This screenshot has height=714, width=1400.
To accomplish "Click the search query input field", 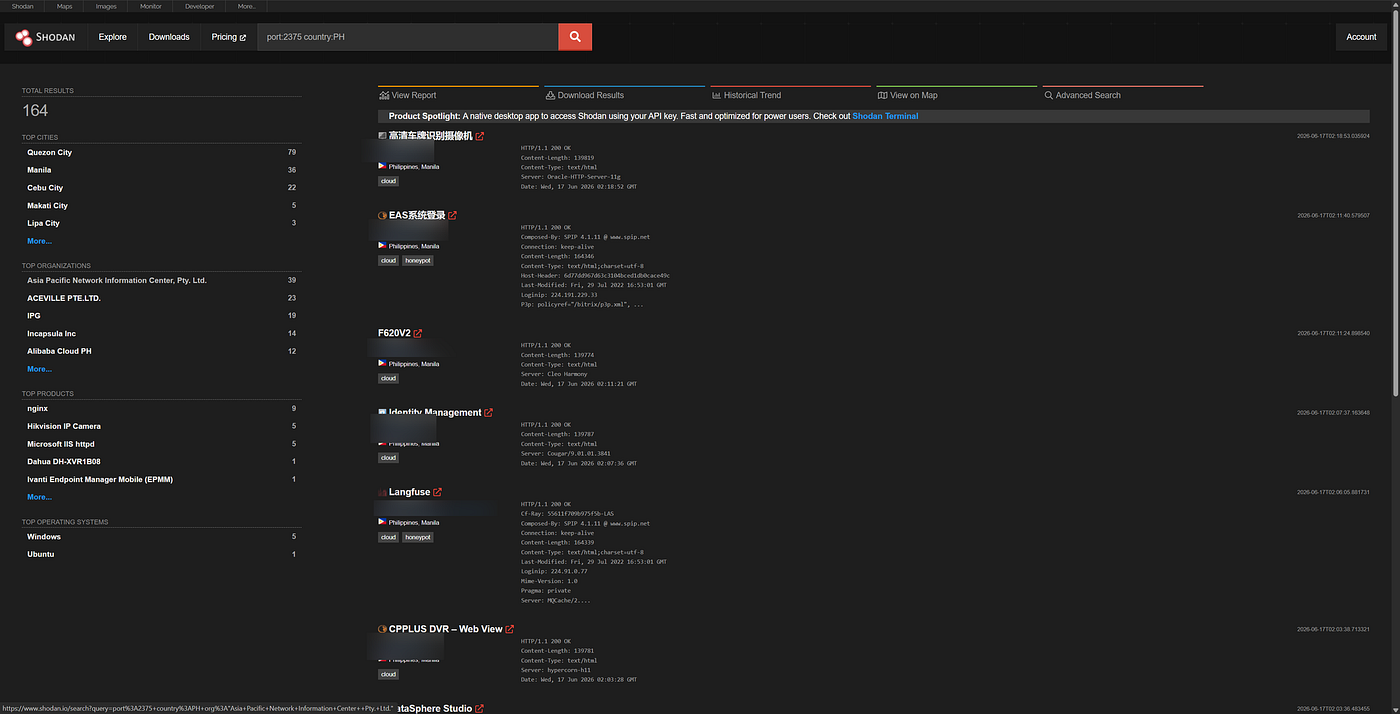I will click(x=408, y=37).
